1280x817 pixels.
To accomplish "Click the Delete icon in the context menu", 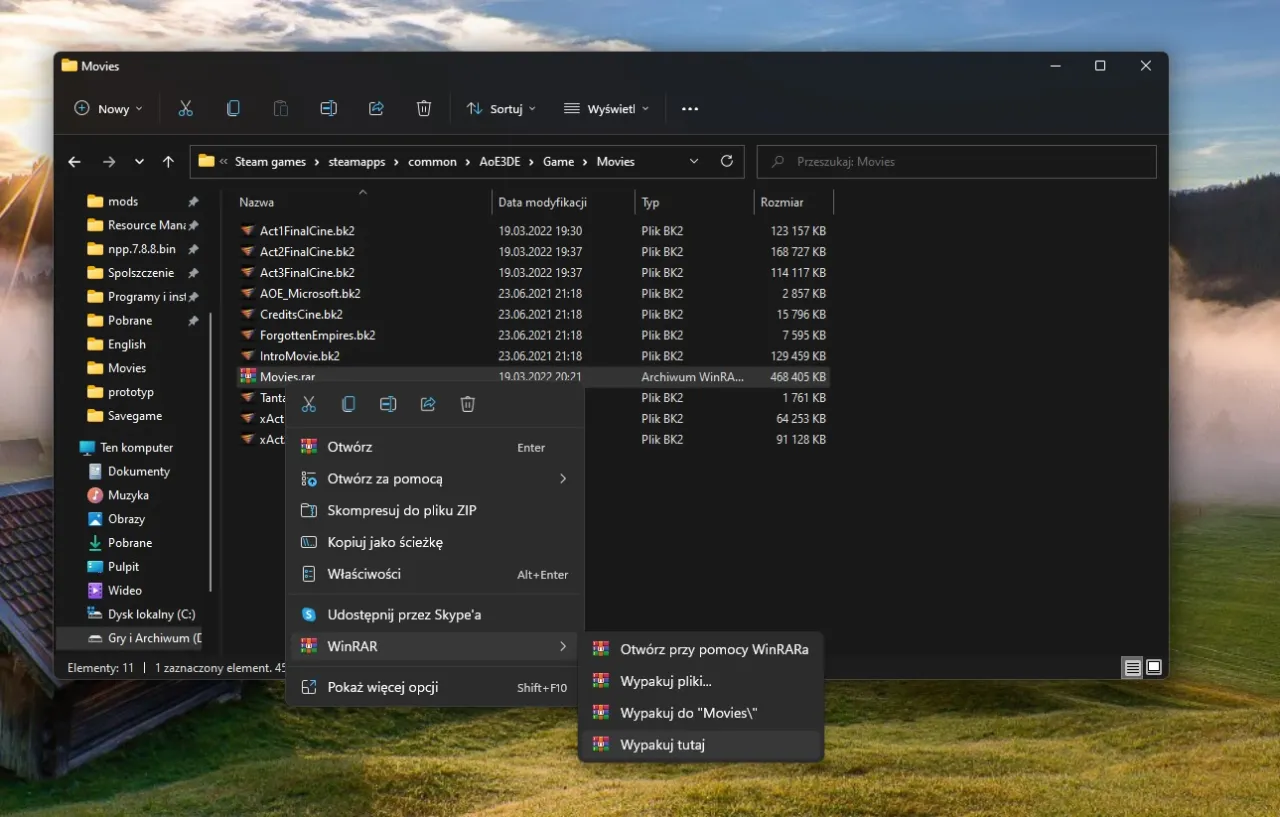I will (x=467, y=404).
